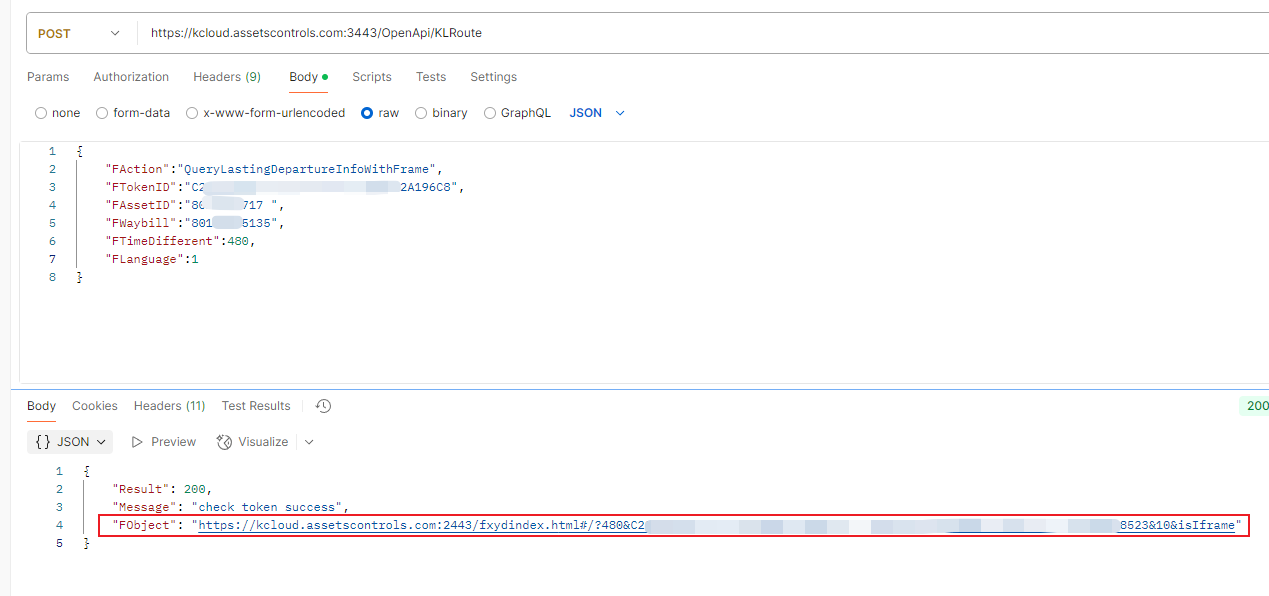Choose the GraphQL body type
Screen dimensions: 1269x596
[x=490, y=113]
